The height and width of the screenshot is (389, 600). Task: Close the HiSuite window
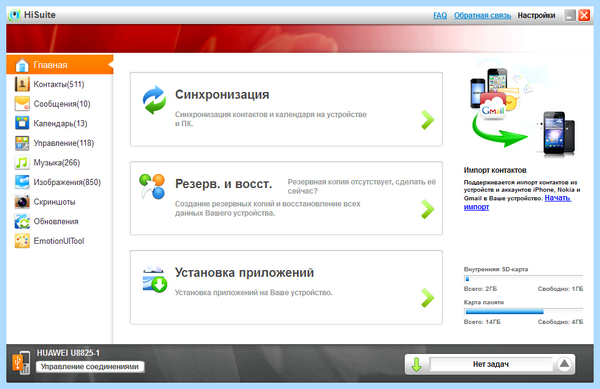[584, 15]
